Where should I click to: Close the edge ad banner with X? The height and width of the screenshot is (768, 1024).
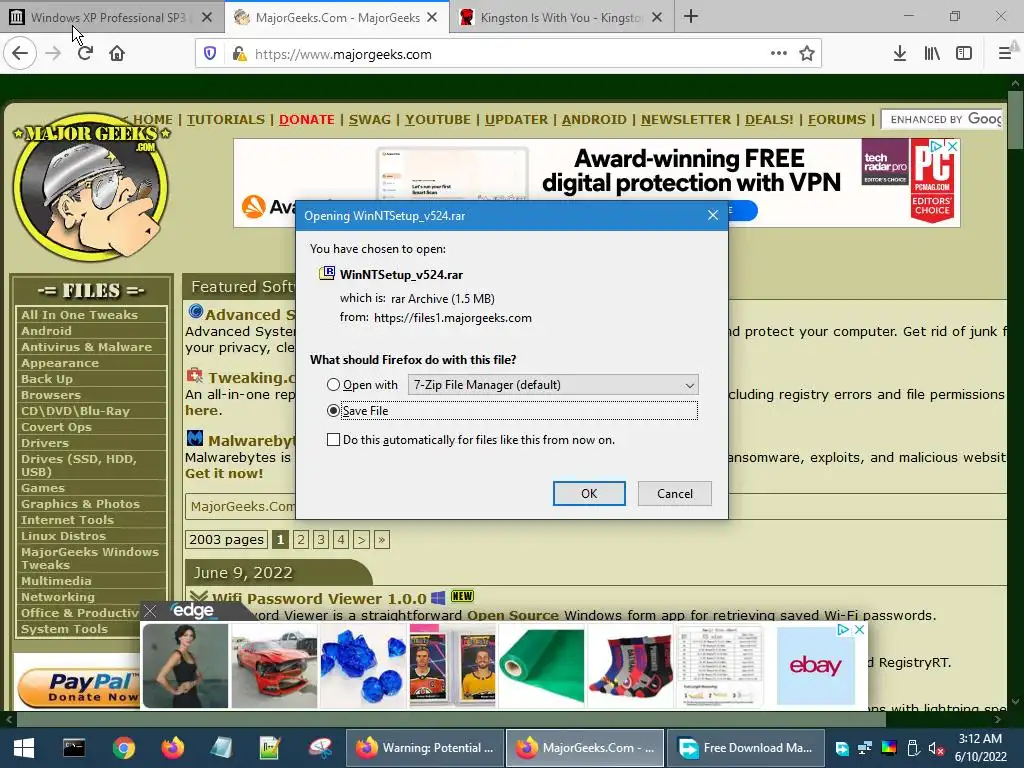pyautogui.click(x=150, y=611)
